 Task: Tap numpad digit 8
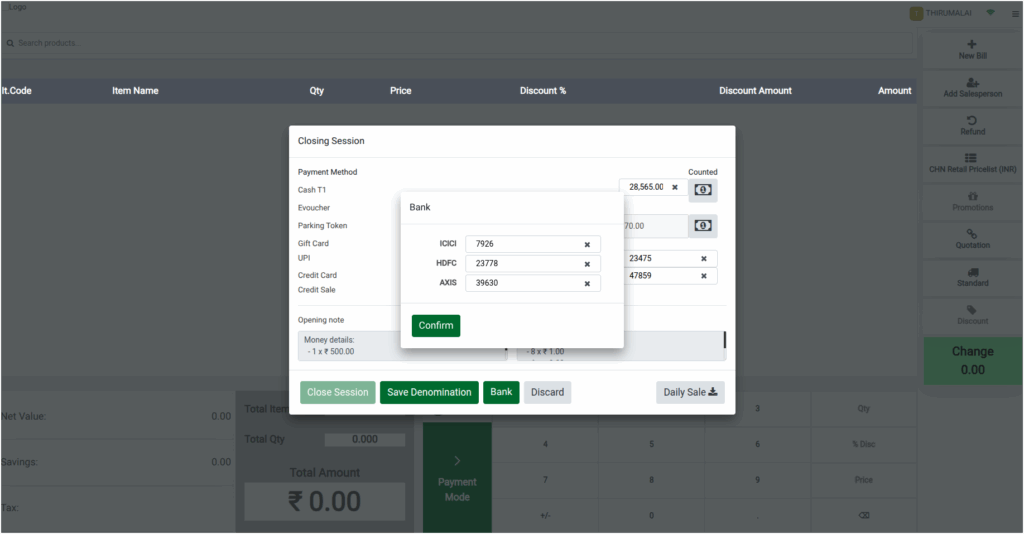pos(651,480)
